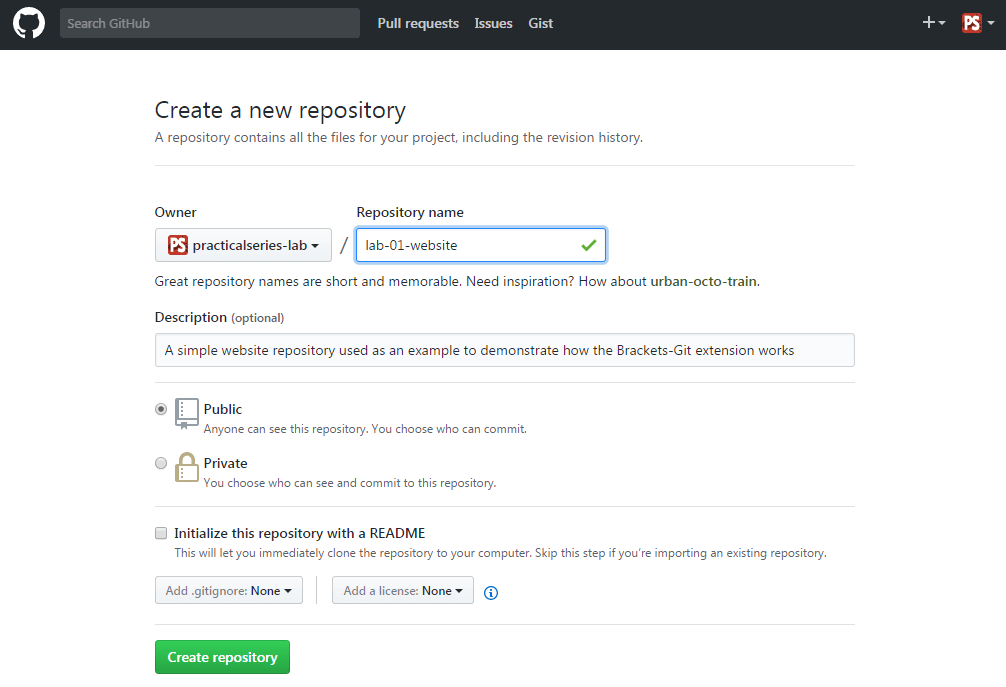
Task: Click the Private label text
Action: (225, 463)
